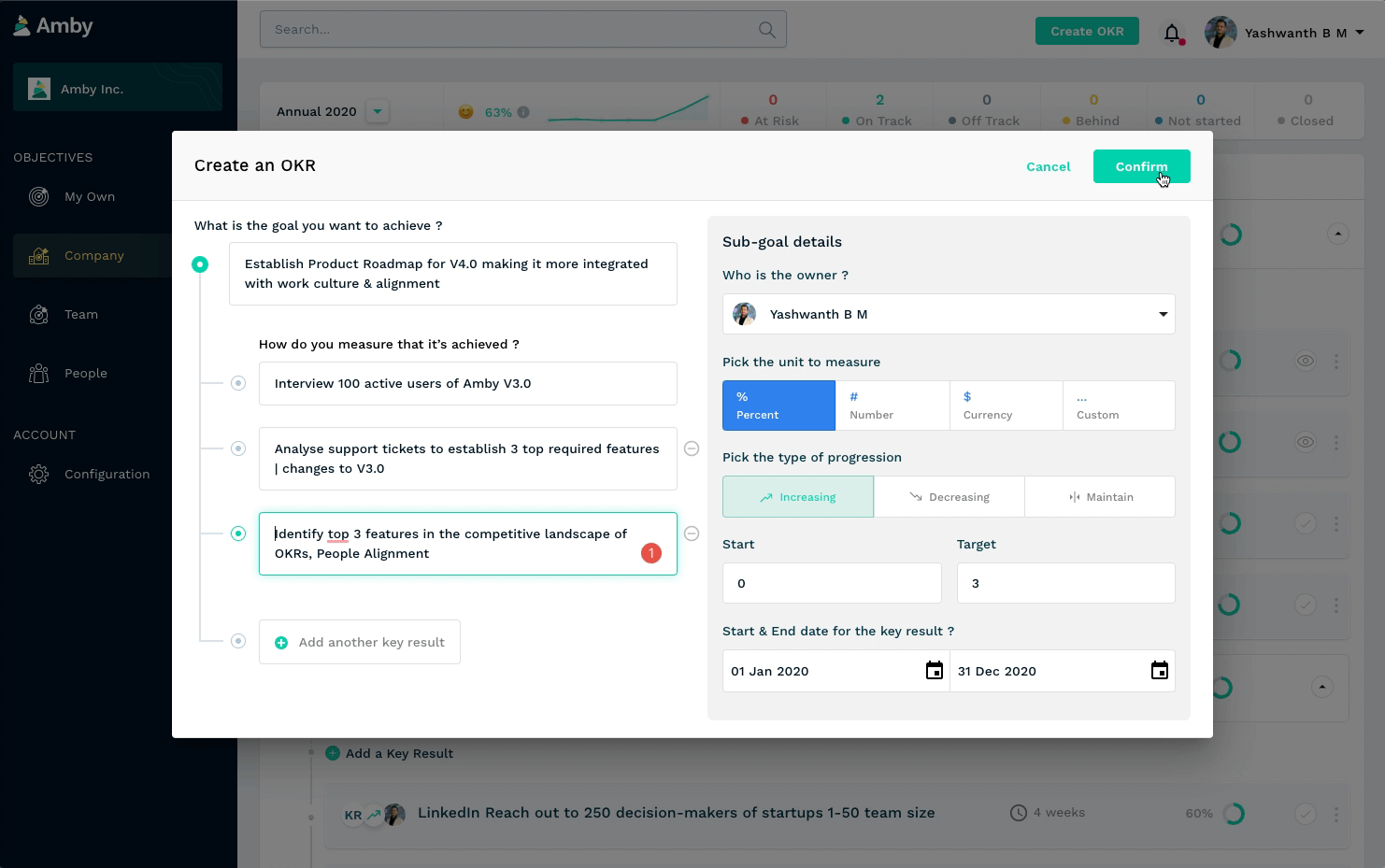Screen dimensions: 1385x868
Task: Select the Currency unit
Action: (1006, 406)
